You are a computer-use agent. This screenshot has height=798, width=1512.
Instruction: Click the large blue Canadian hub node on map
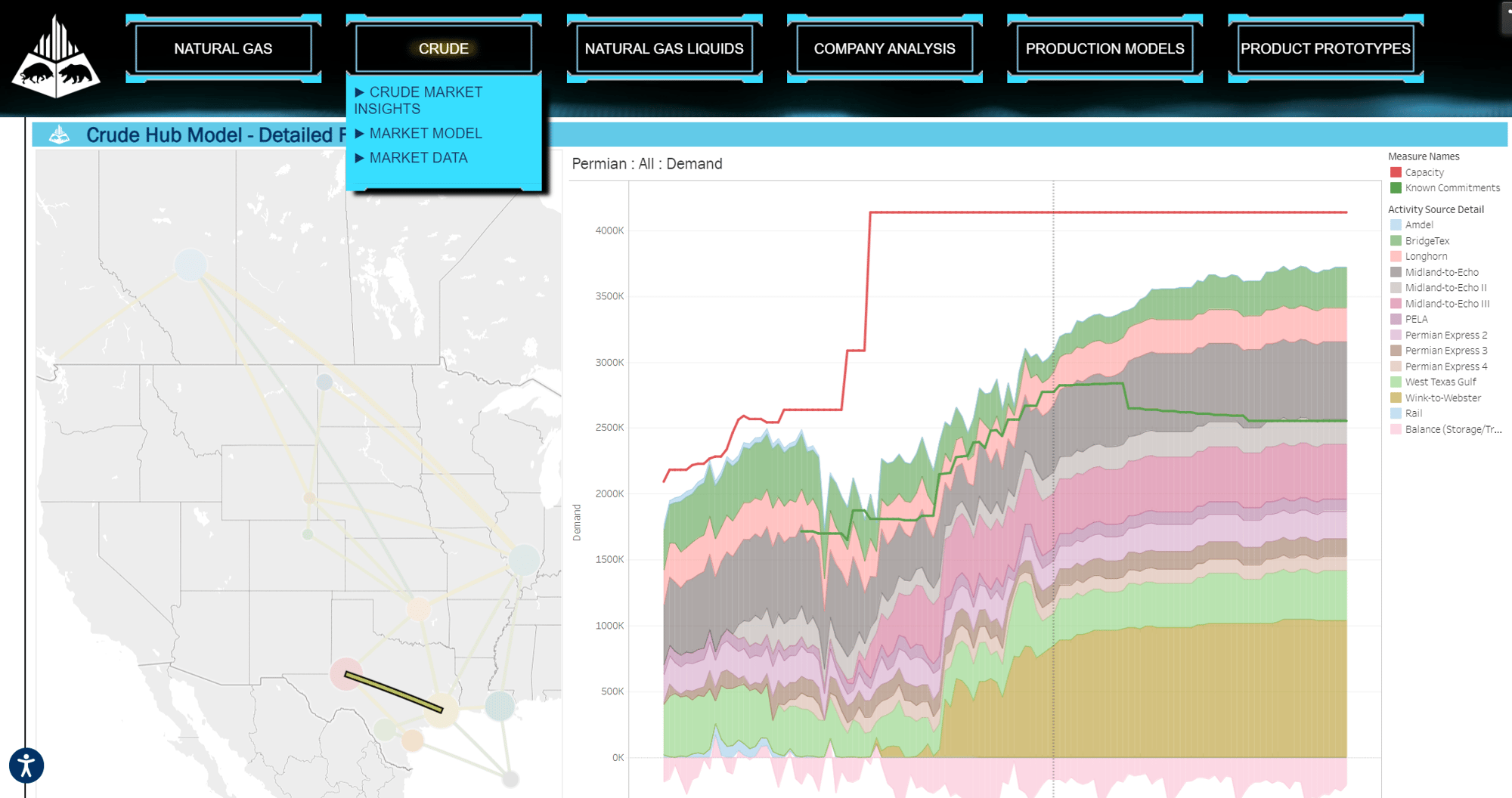coord(191,264)
